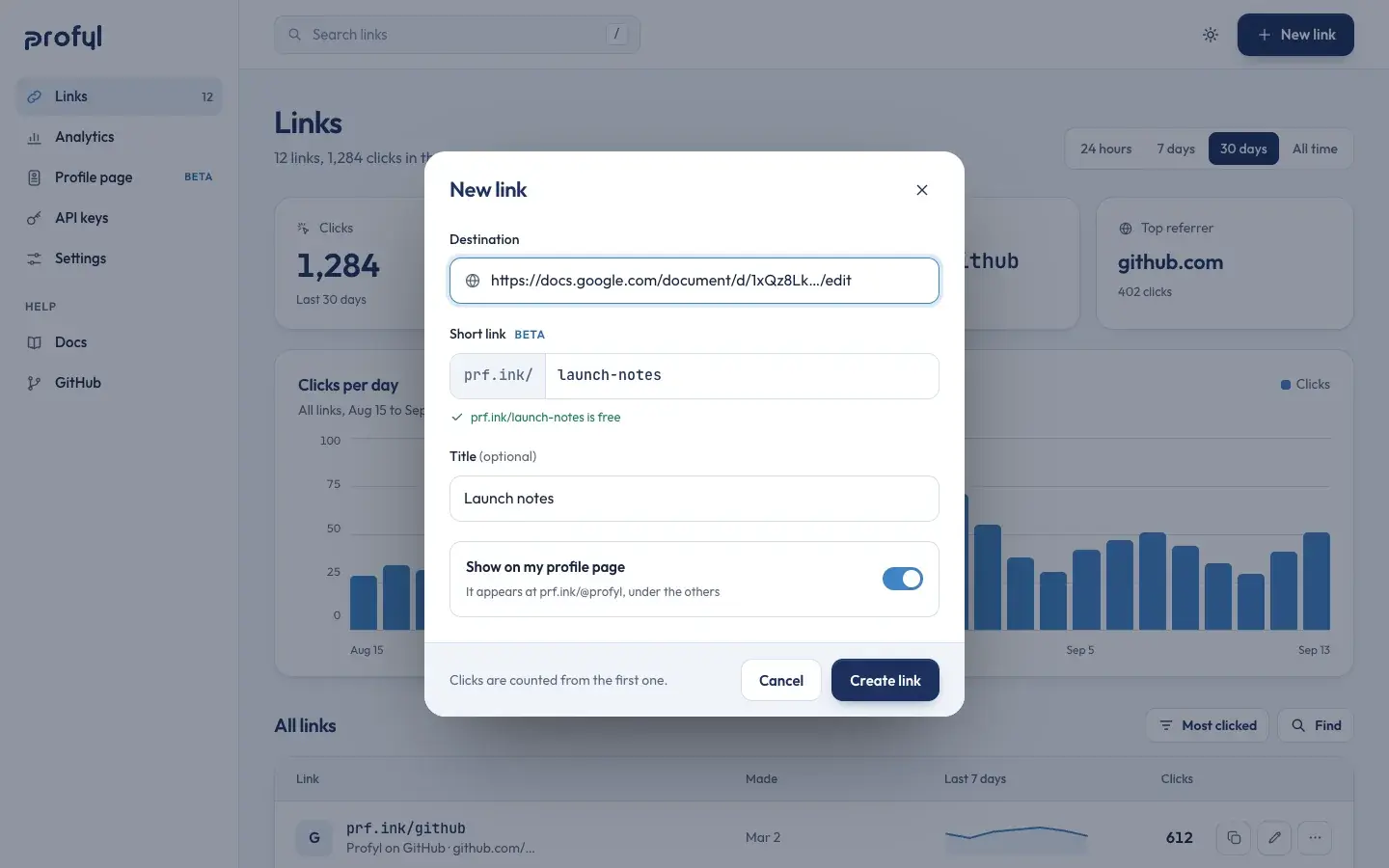Cancel the New link dialog
The height and width of the screenshot is (868, 1389).
[781, 680]
